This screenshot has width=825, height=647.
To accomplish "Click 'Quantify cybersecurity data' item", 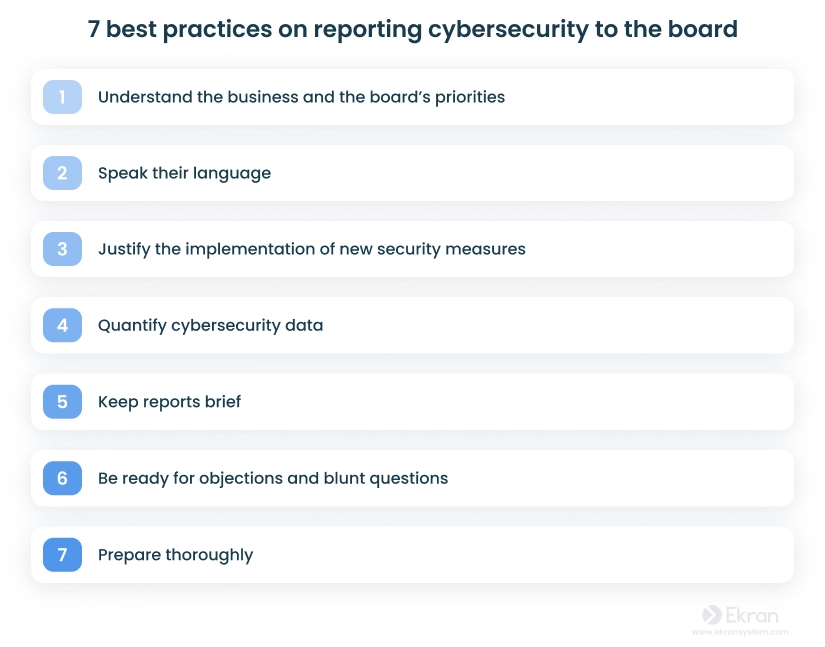I will (210, 326).
